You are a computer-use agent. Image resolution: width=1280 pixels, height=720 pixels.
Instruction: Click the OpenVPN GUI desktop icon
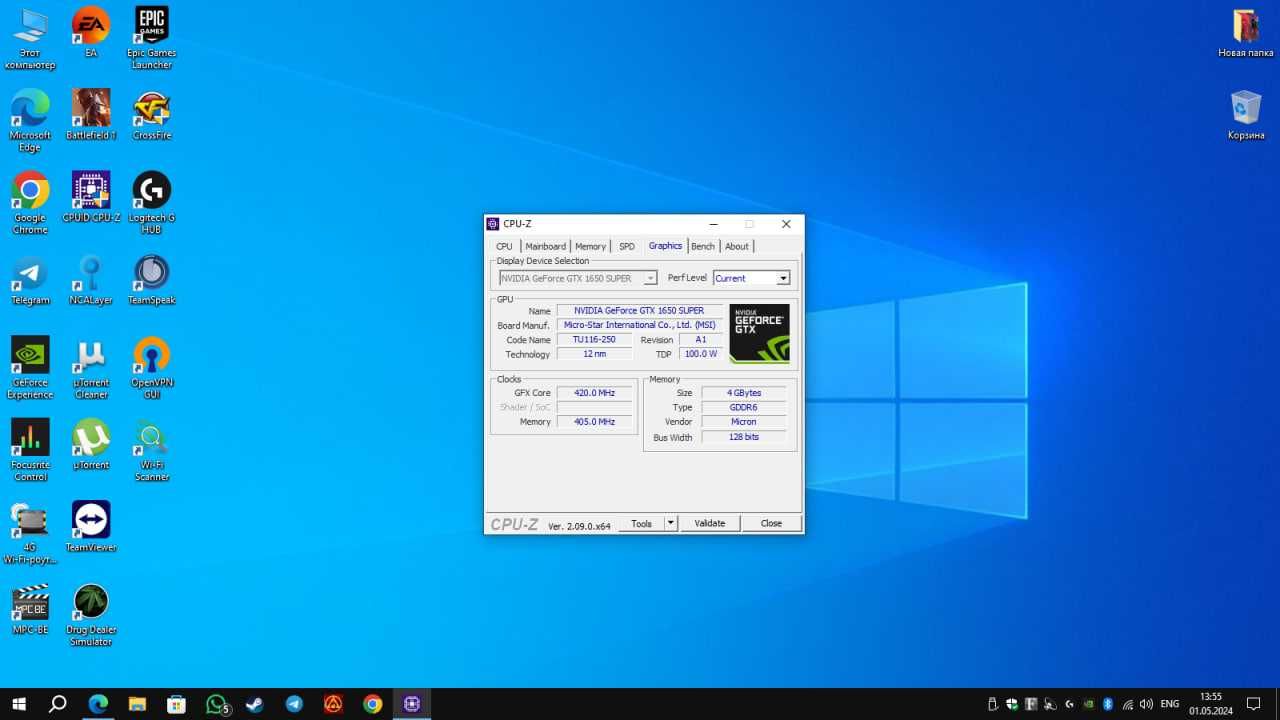pos(151,367)
